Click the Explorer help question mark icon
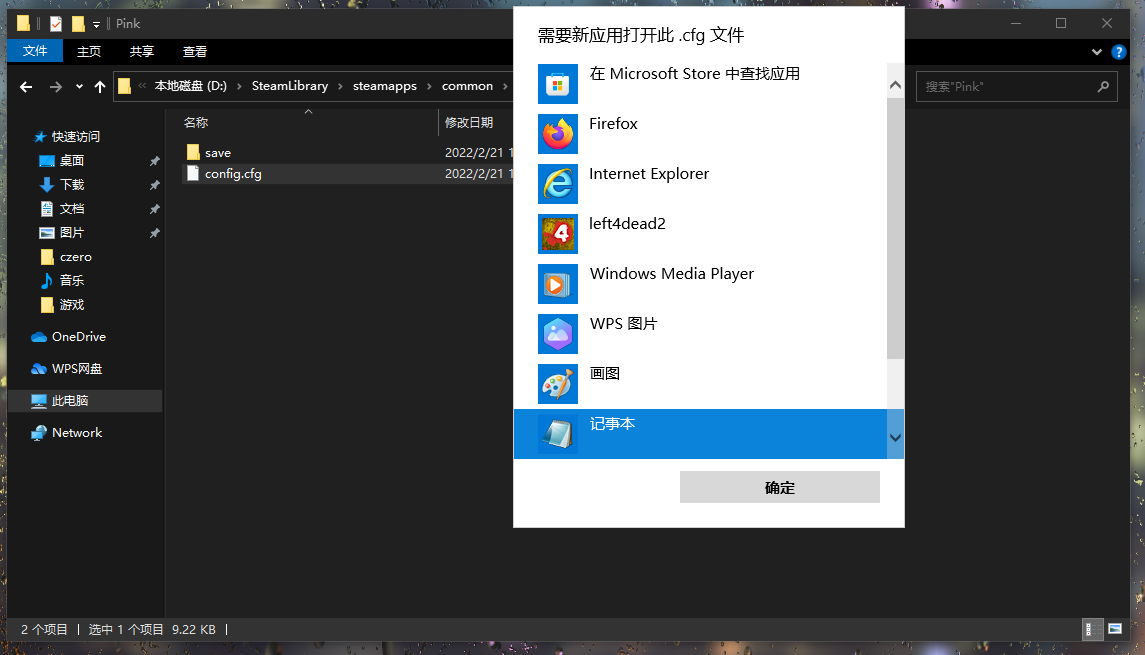The height and width of the screenshot is (655, 1145). tap(1118, 52)
